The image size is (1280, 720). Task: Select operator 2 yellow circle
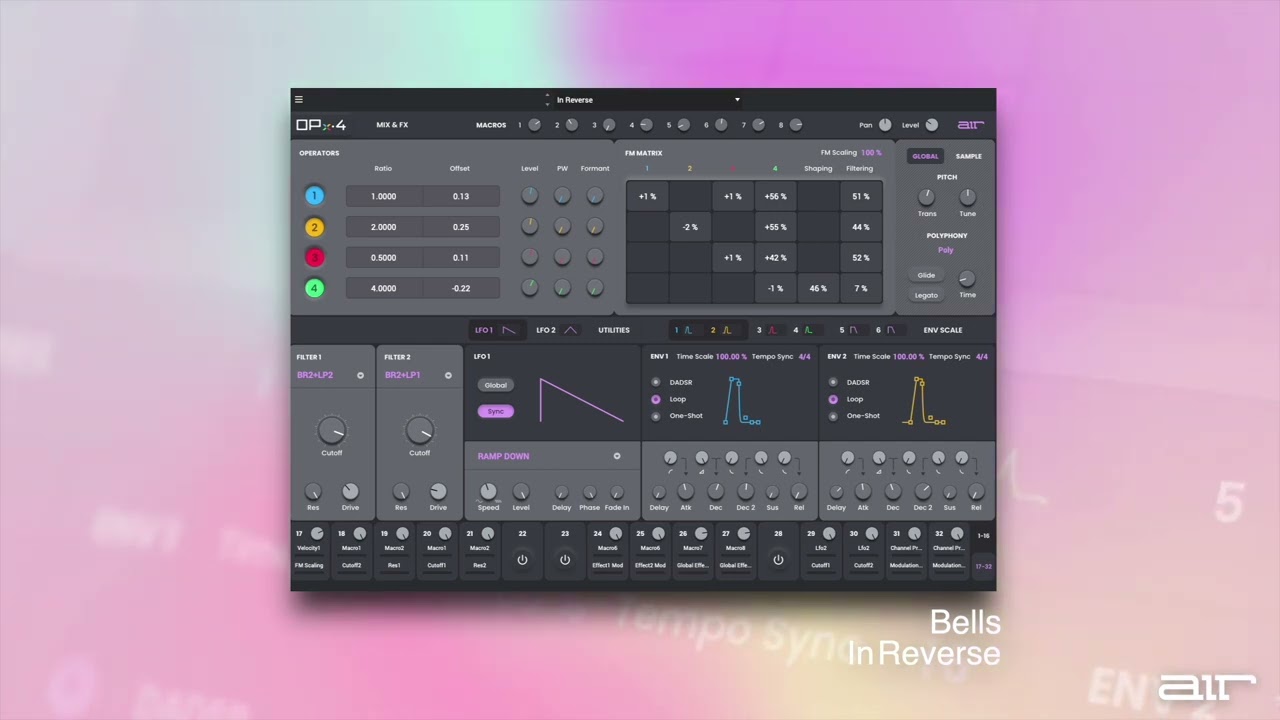[314, 227]
